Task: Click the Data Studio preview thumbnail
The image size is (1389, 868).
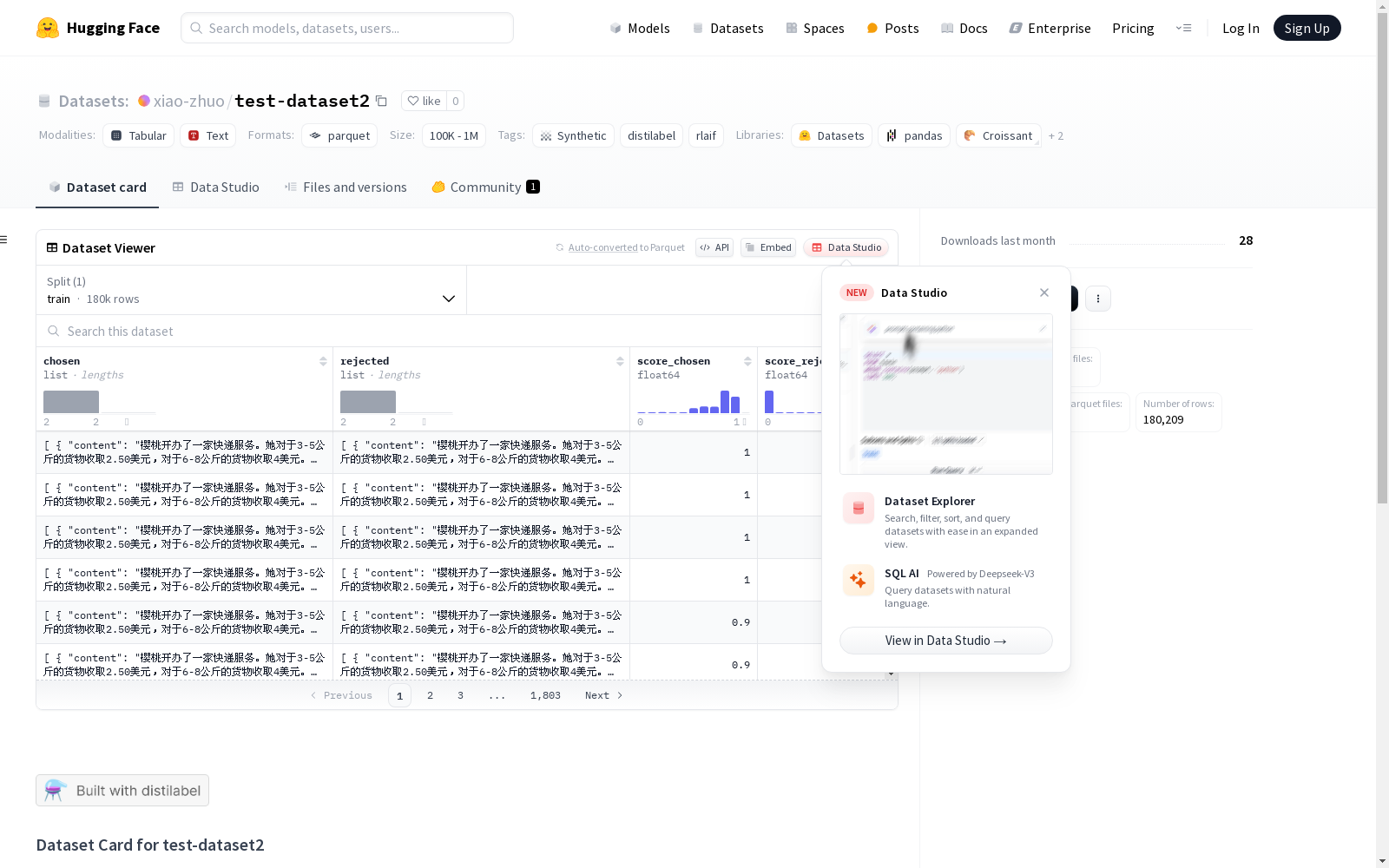Action: tap(946, 394)
